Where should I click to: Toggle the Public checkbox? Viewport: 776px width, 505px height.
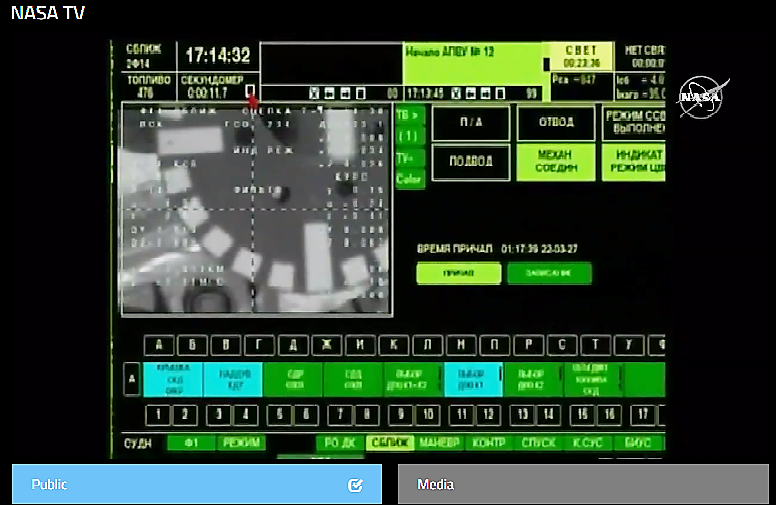pyautogui.click(x=355, y=485)
